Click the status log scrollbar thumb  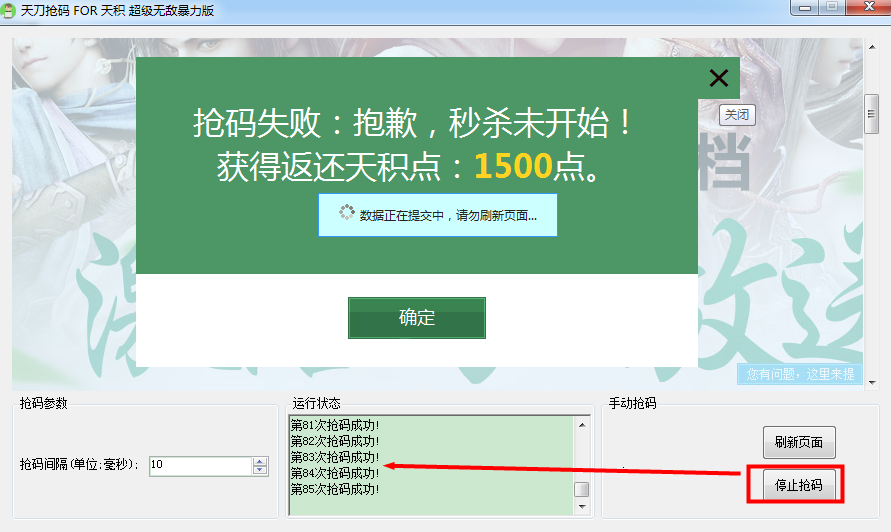pos(582,489)
